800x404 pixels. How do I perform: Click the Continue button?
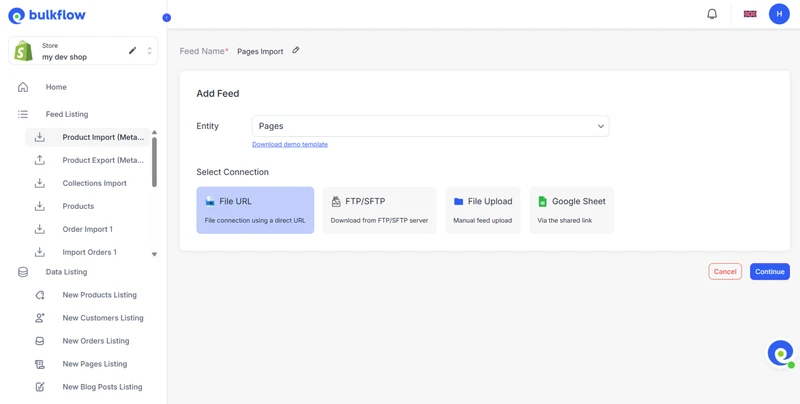[x=770, y=271]
